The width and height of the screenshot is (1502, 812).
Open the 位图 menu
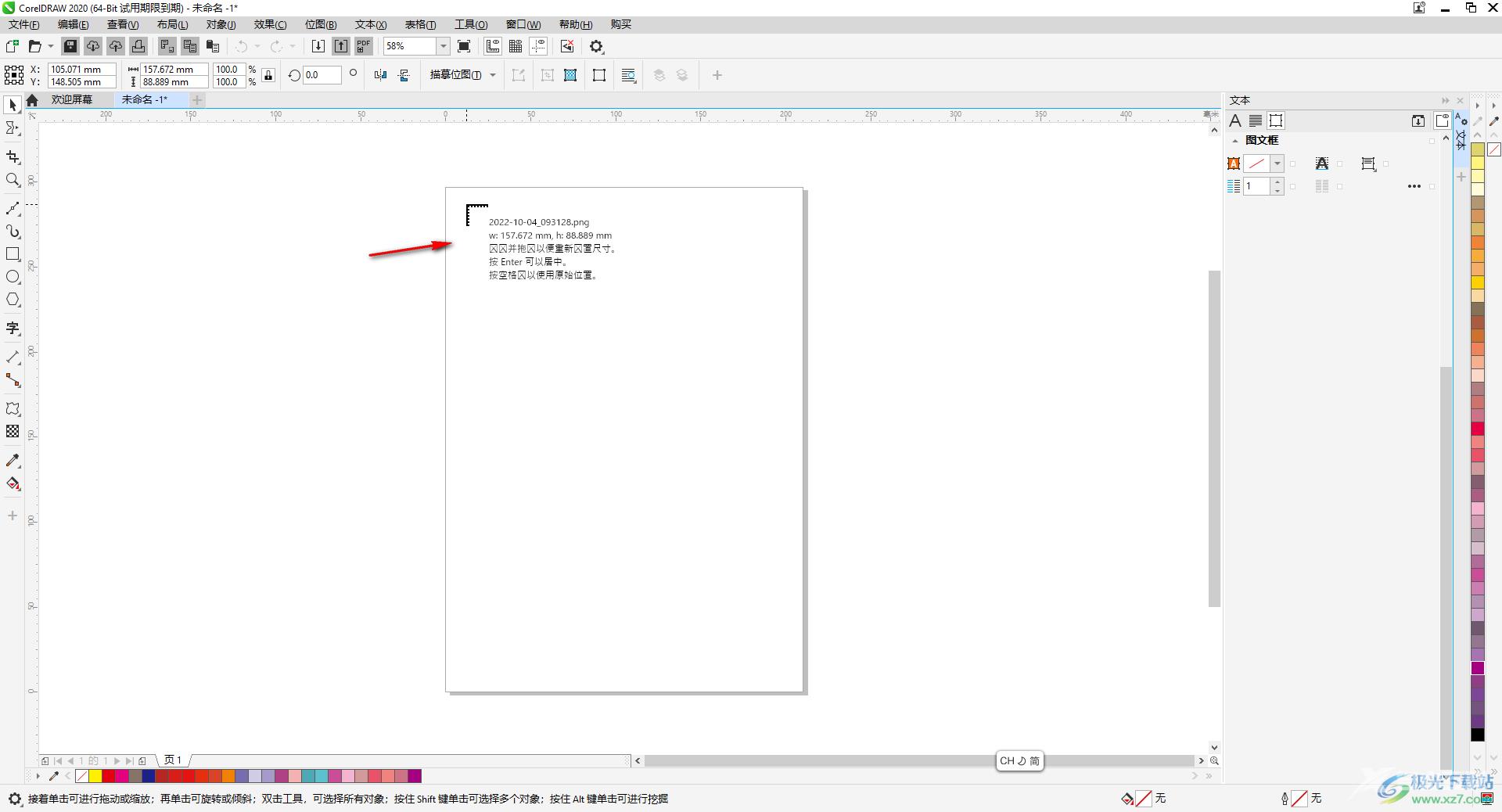pos(321,24)
